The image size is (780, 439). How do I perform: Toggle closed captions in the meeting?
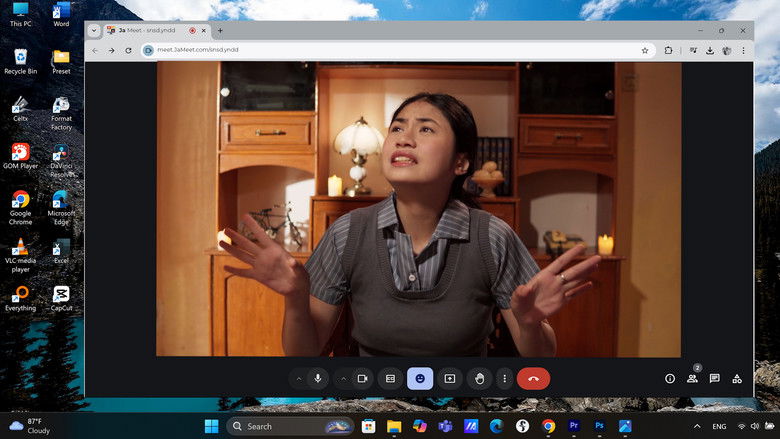tap(391, 379)
